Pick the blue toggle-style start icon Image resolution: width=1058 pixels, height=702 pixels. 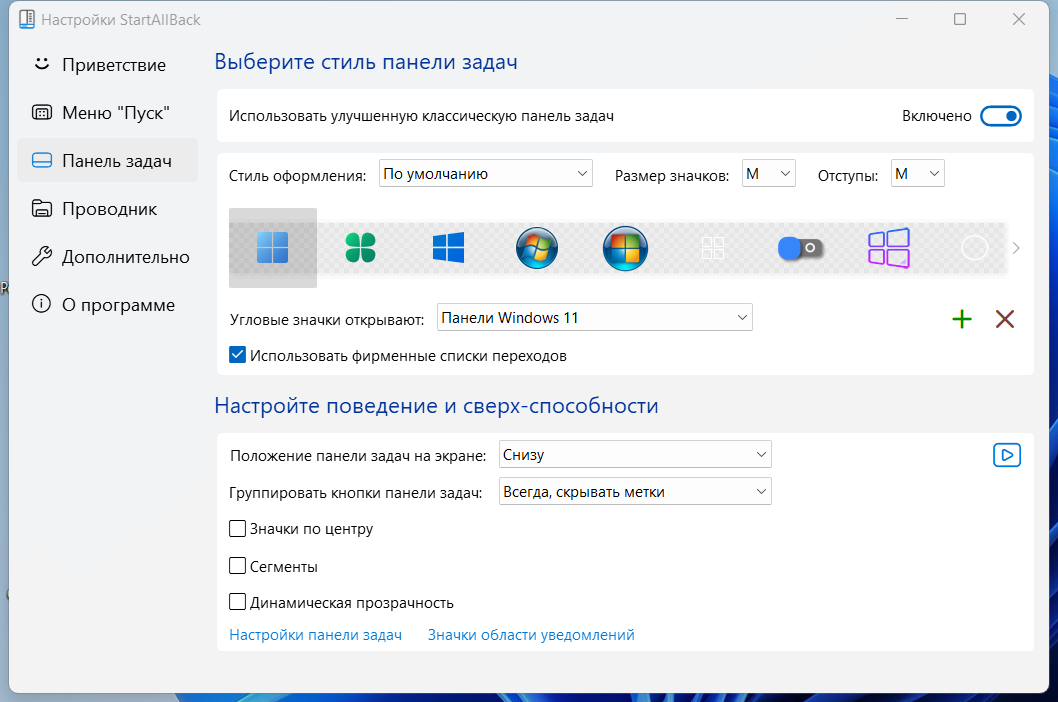(x=800, y=248)
